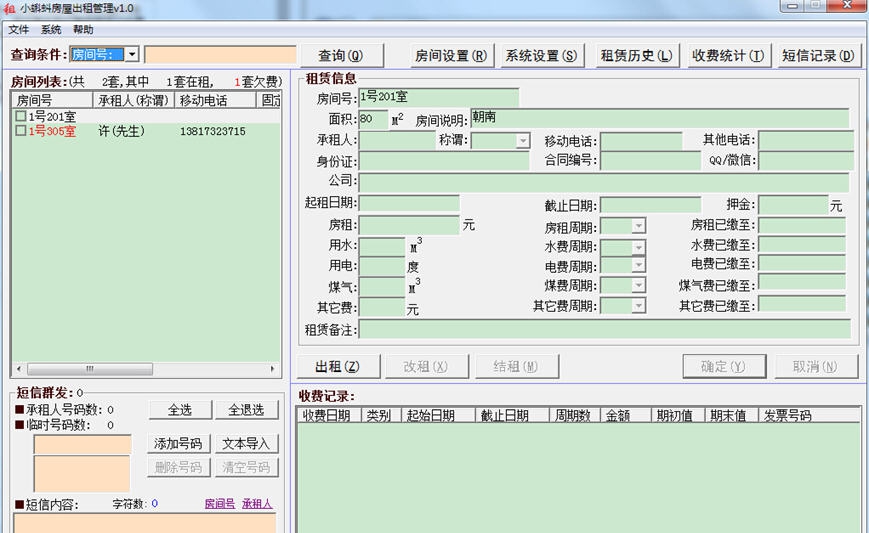
Task: Check the box for 1号201室 row
Action: click(x=21, y=116)
